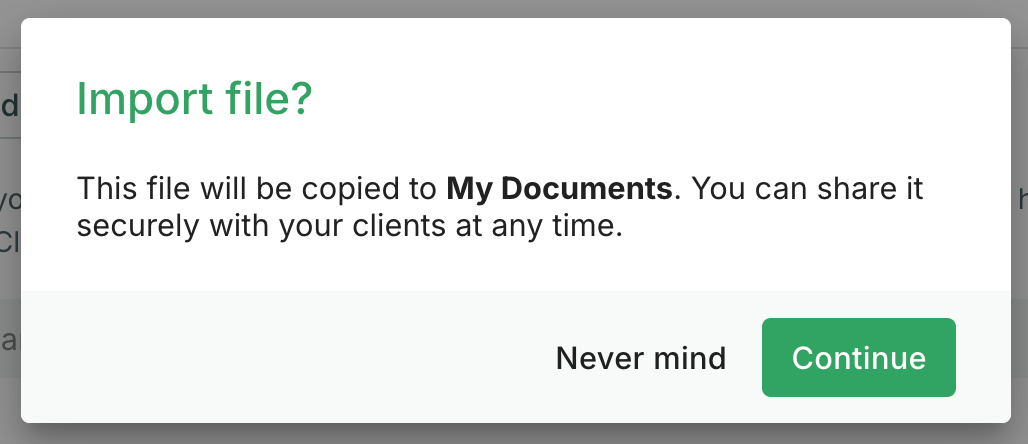Click the bold 'My Documents' text

pos(559,189)
